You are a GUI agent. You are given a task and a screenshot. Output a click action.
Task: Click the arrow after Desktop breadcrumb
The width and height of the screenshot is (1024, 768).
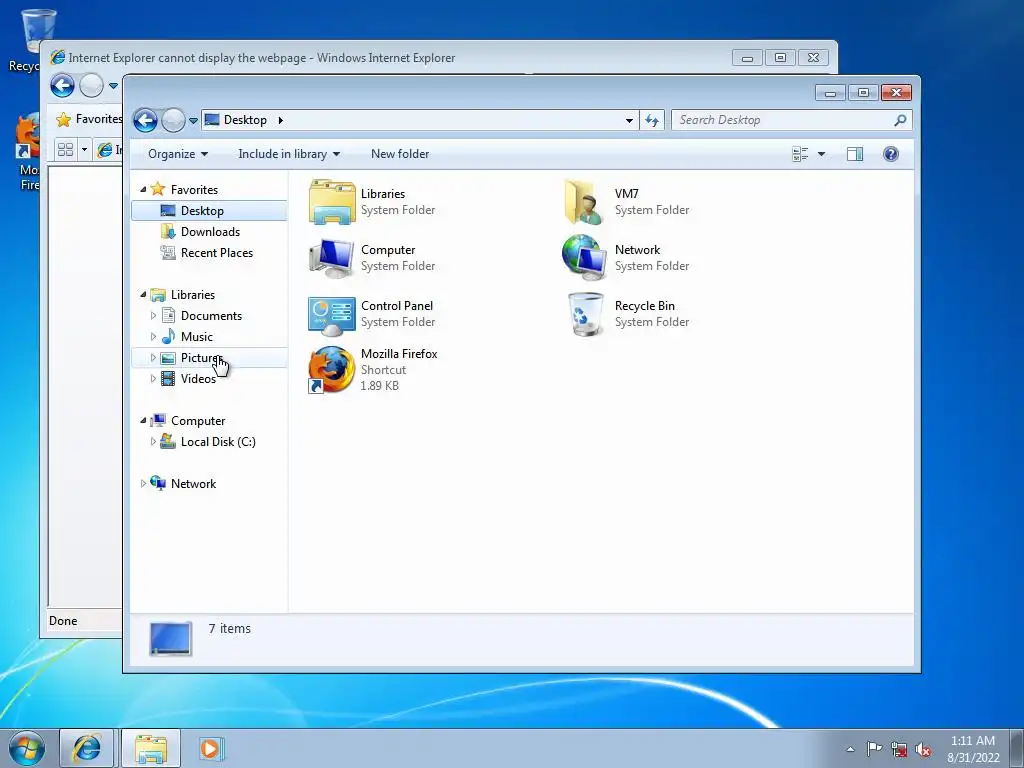click(x=281, y=120)
